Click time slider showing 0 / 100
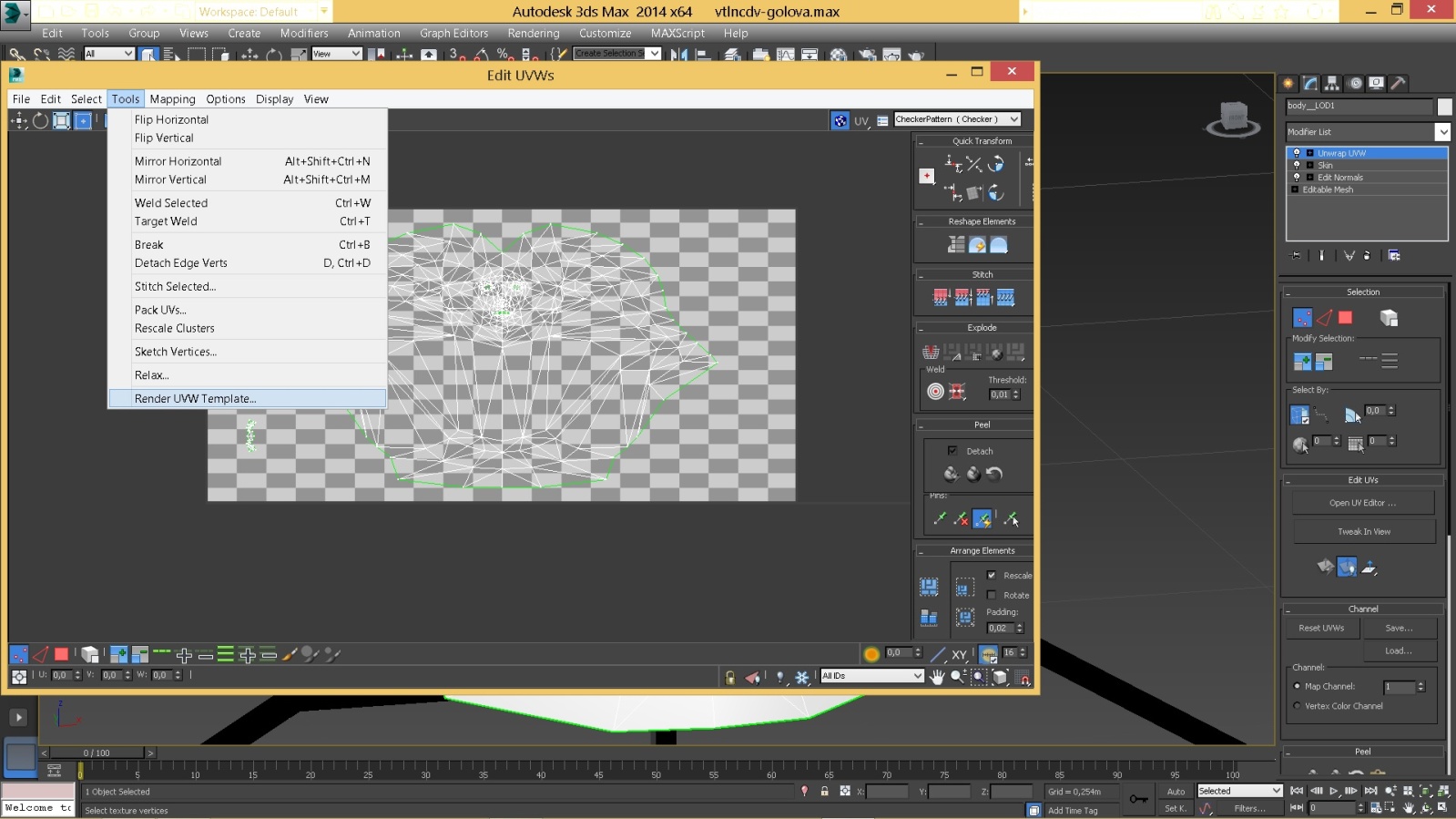 click(97, 752)
